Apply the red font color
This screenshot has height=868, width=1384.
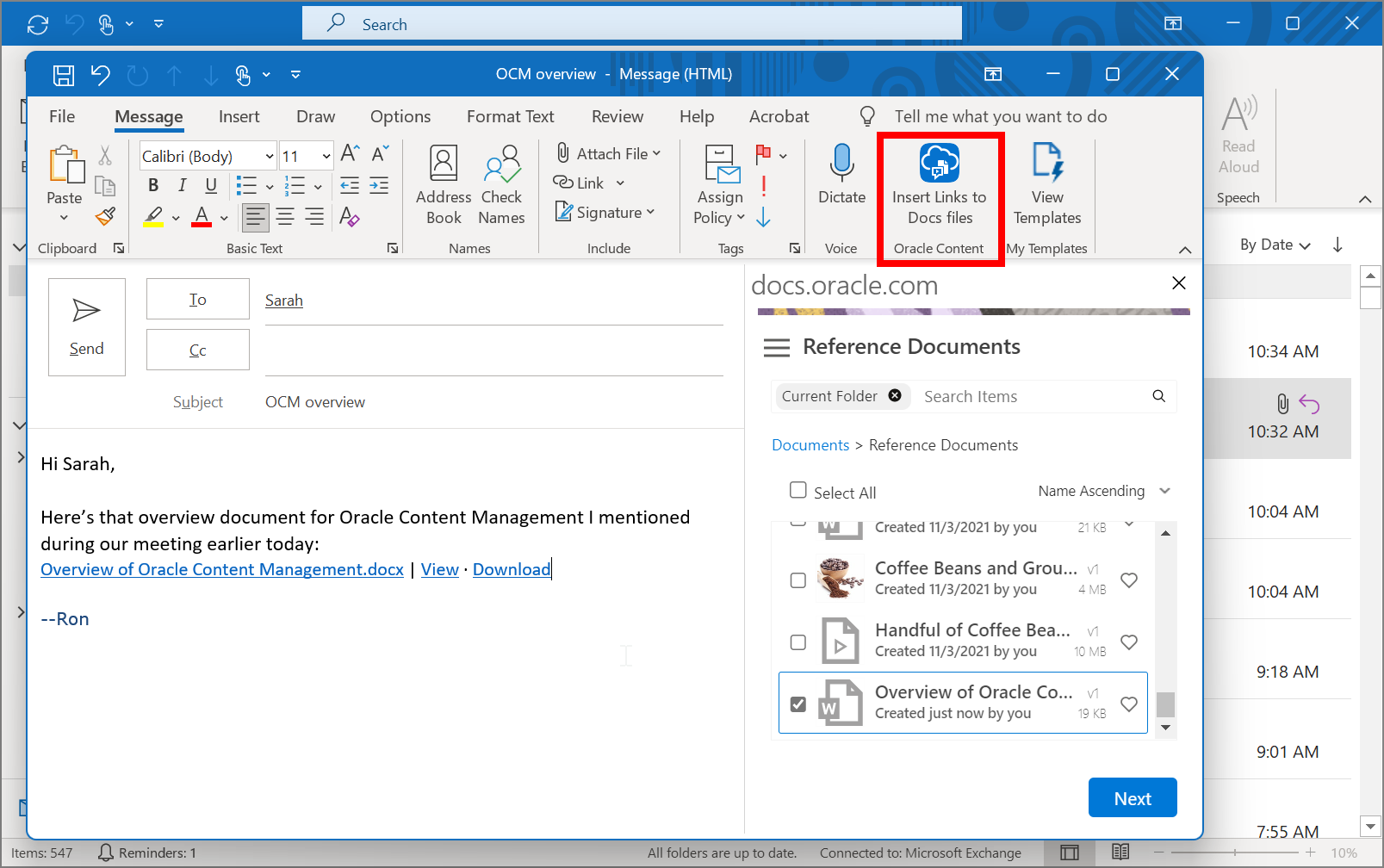(202, 216)
